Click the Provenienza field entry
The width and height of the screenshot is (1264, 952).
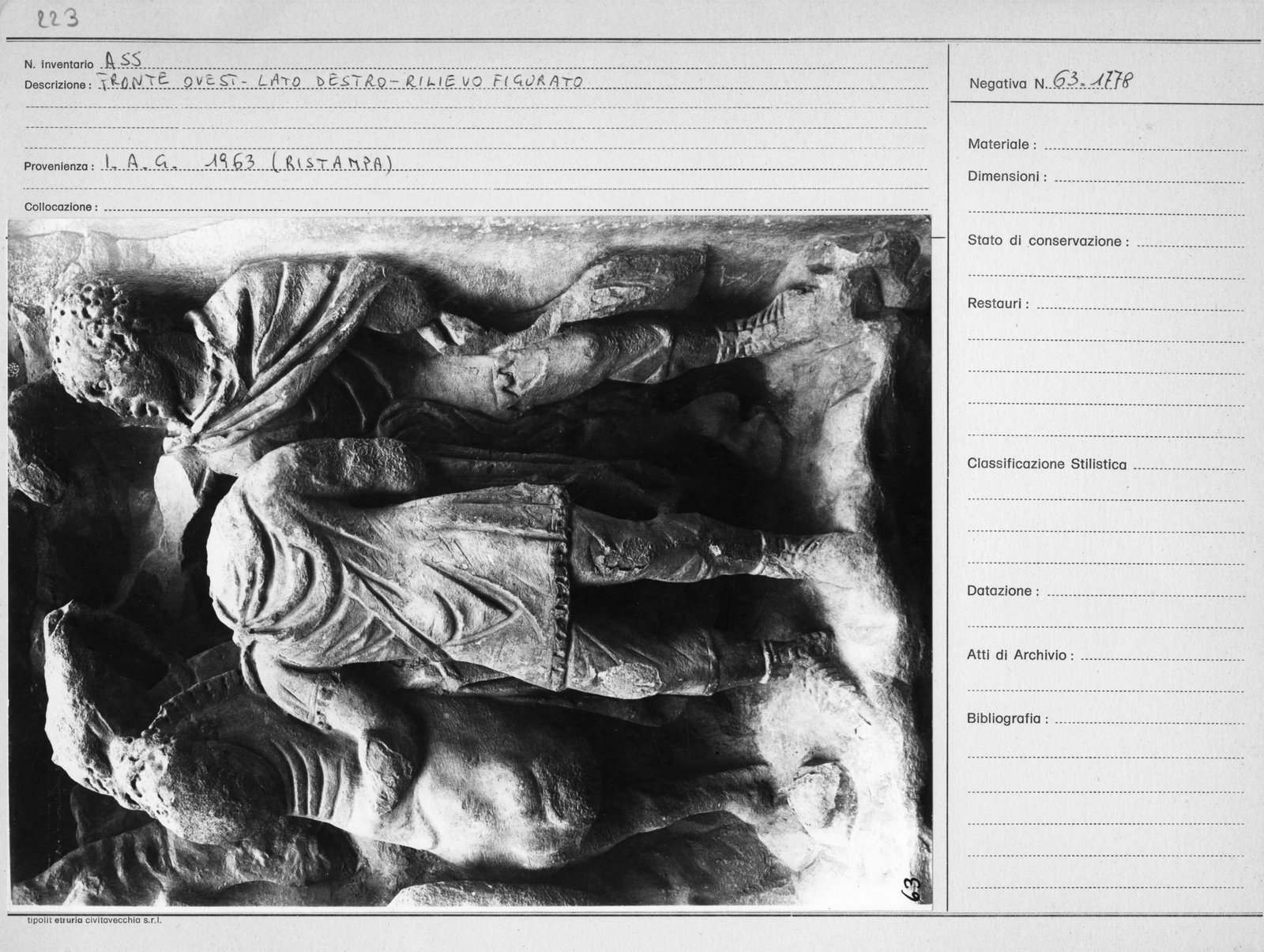[x=249, y=164]
